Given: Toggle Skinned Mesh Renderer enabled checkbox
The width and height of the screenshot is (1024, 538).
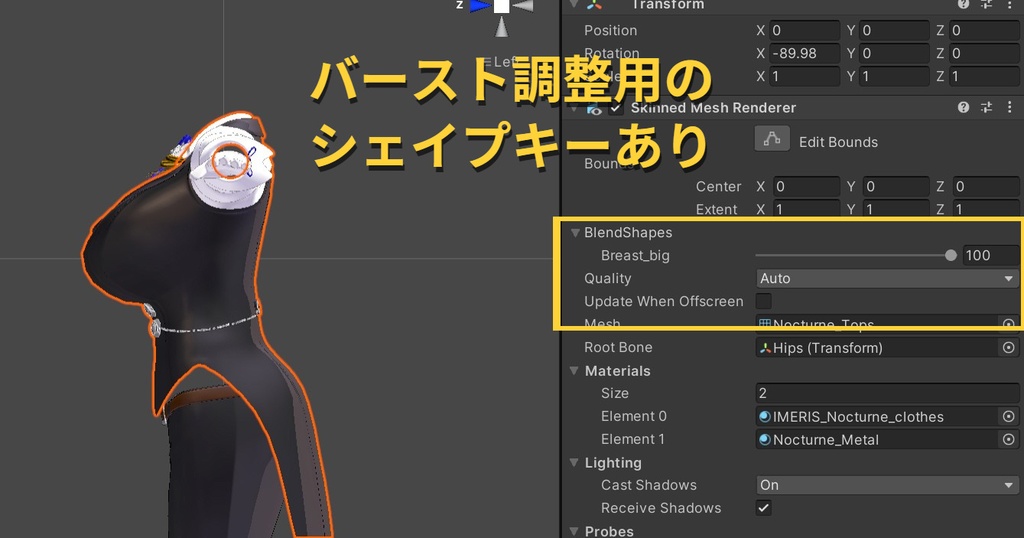Looking at the screenshot, I should click(616, 108).
